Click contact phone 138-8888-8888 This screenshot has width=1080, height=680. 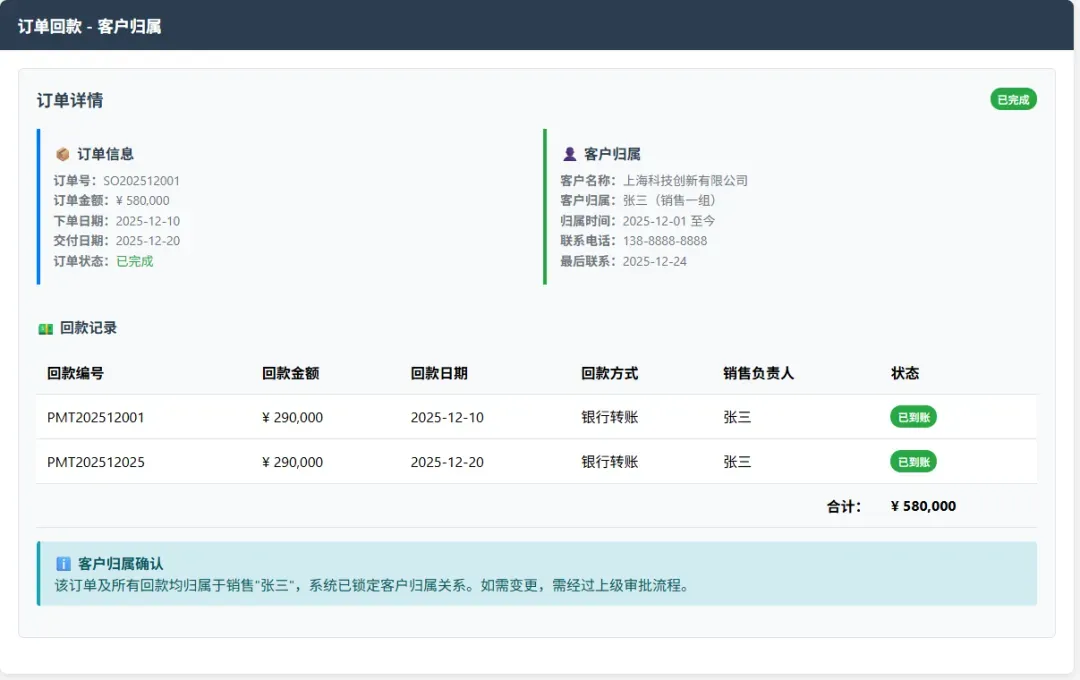[665, 241]
